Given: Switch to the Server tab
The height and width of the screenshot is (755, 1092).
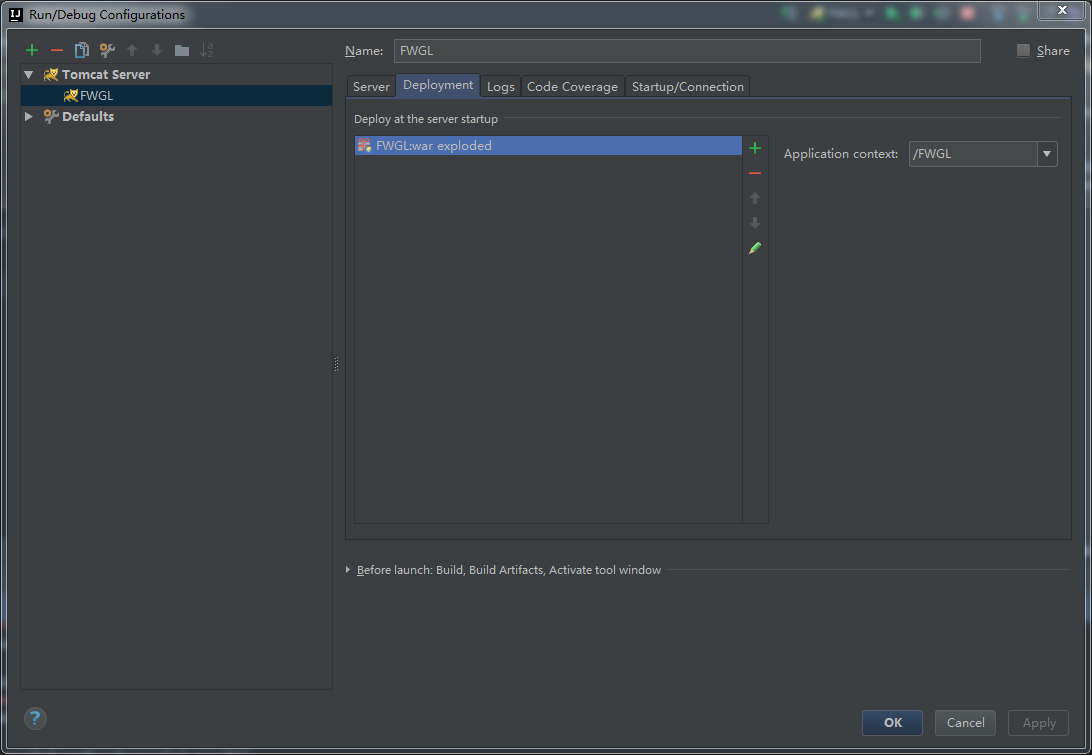Looking at the screenshot, I should point(371,86).
